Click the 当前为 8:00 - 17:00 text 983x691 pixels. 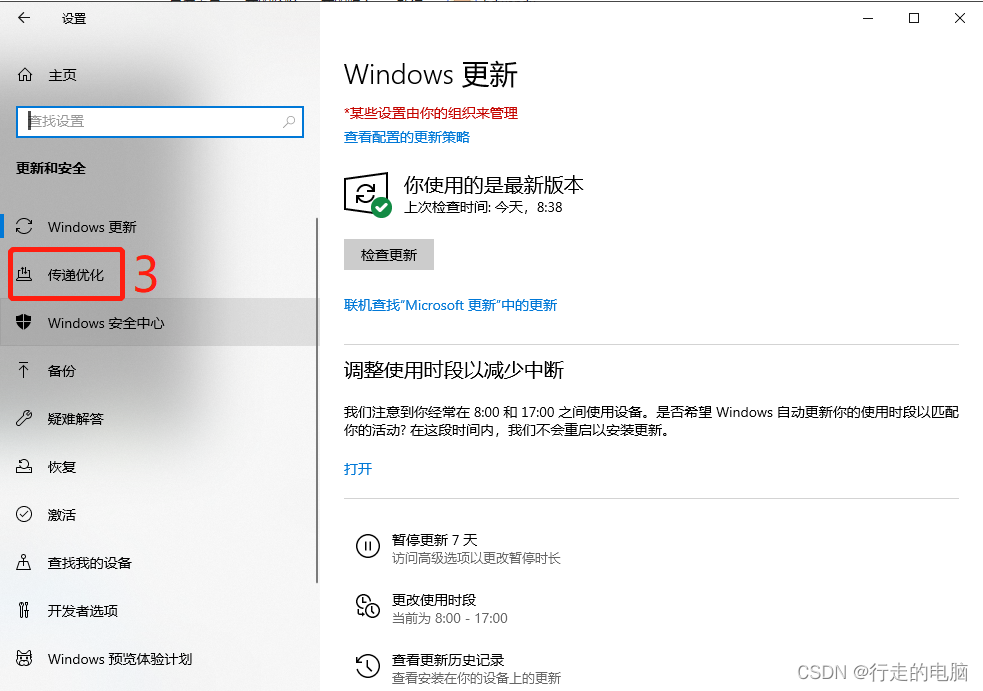coord(449,618)
